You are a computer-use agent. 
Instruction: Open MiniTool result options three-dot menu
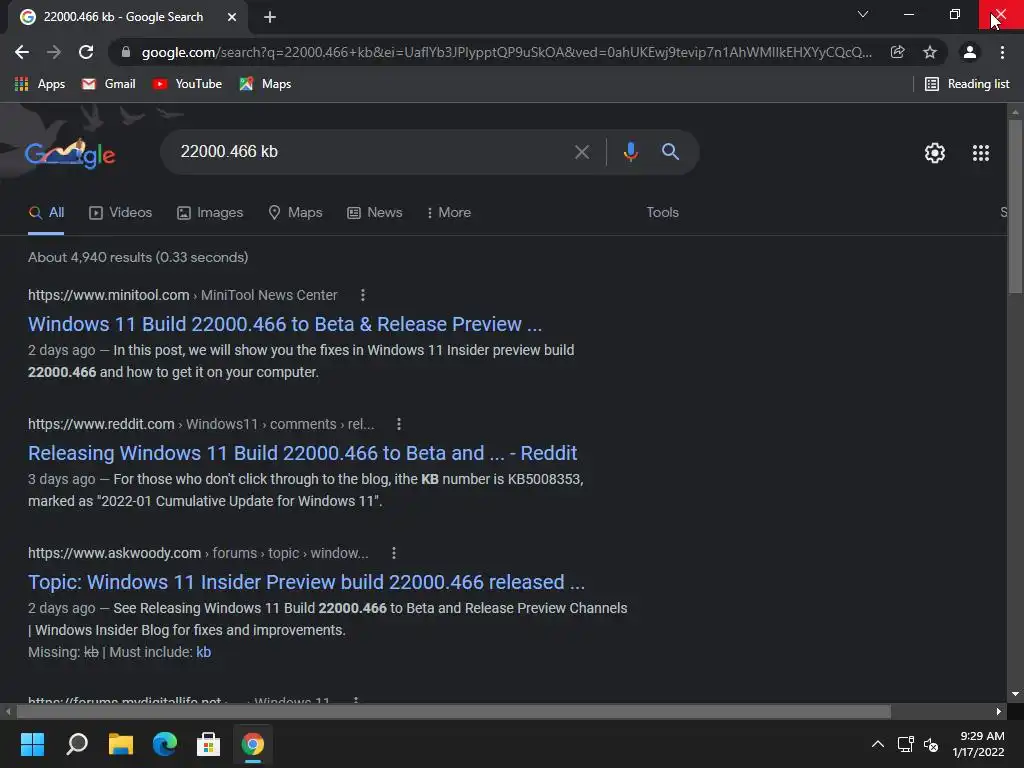362,295
